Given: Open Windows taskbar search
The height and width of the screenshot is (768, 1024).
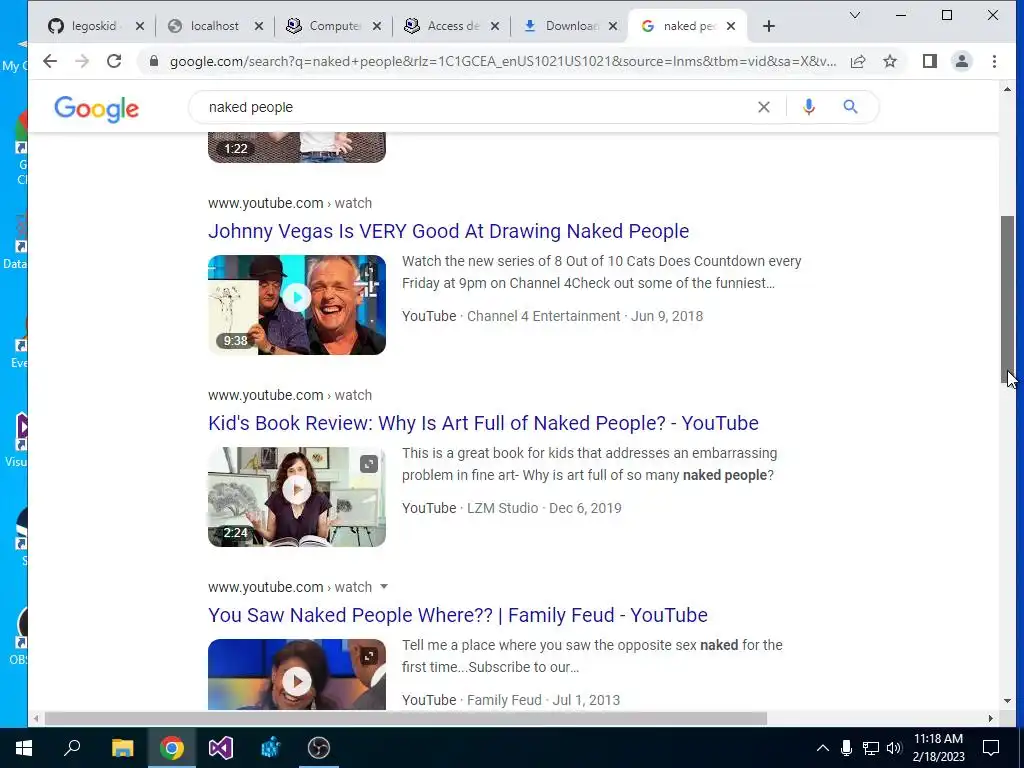Looking at the screenshot, I should (x=72, y=748).
